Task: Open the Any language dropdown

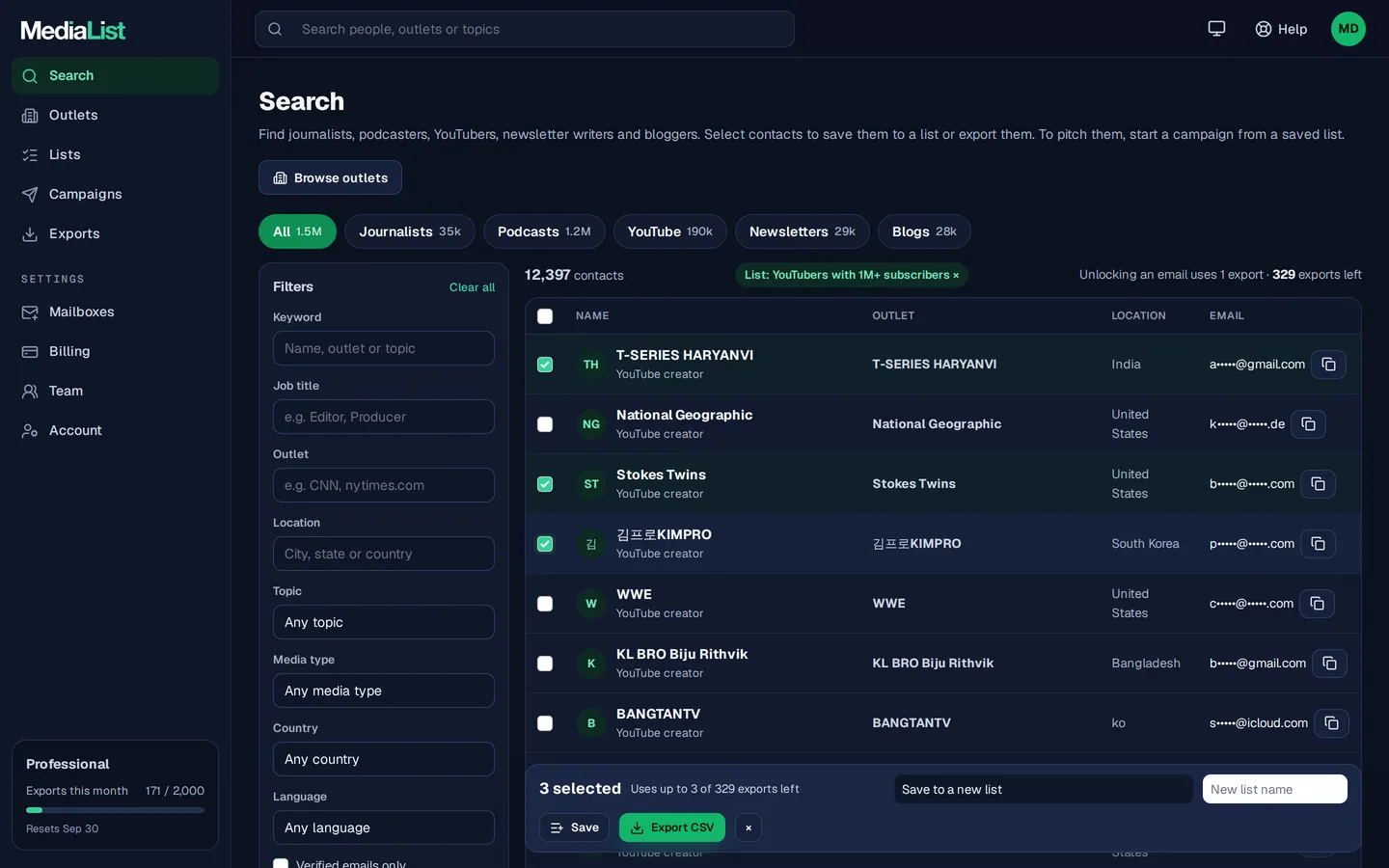Action: [x=384, y=827]
